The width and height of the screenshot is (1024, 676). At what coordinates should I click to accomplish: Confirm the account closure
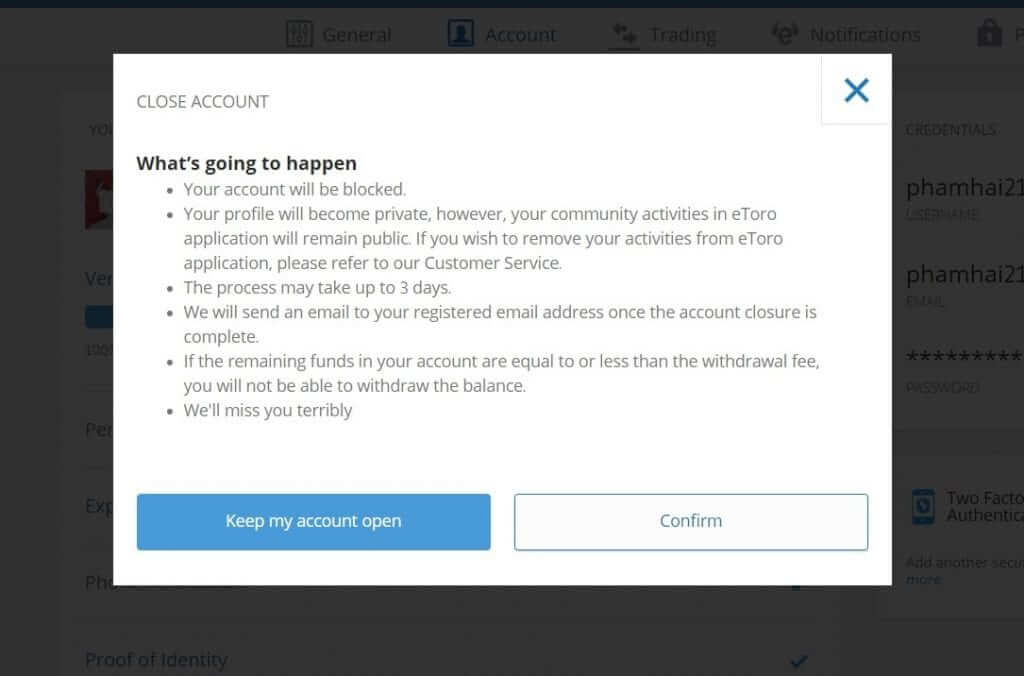click(x=691, y=521)
